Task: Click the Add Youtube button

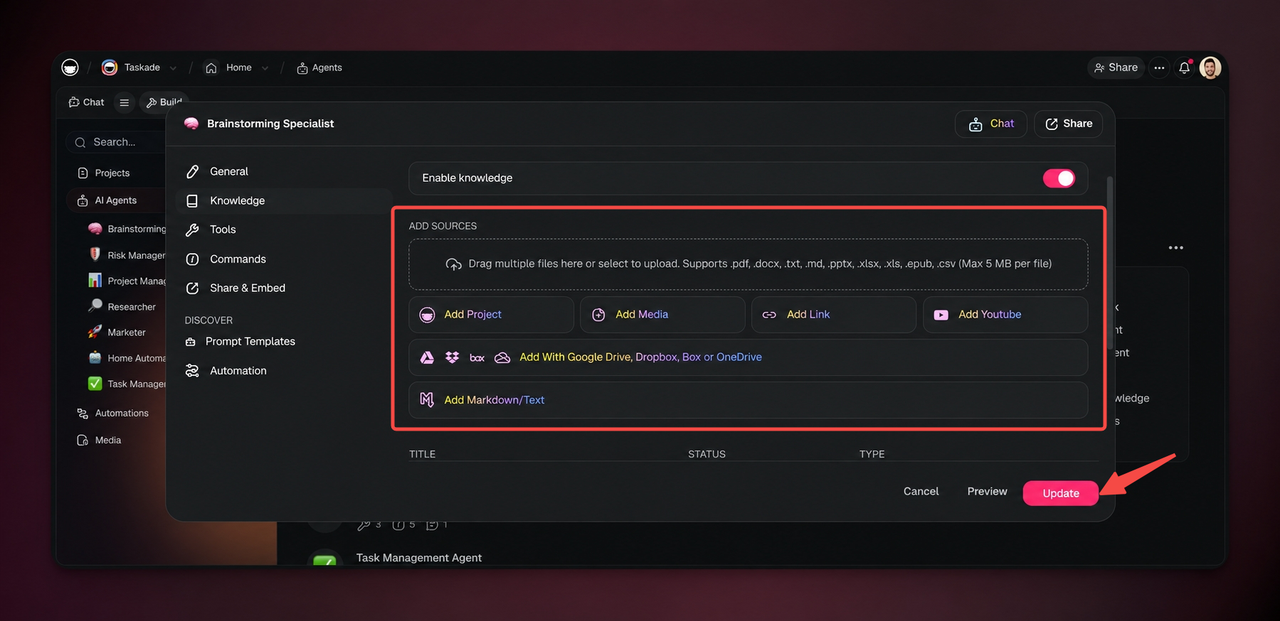Action: point(1005,314)
